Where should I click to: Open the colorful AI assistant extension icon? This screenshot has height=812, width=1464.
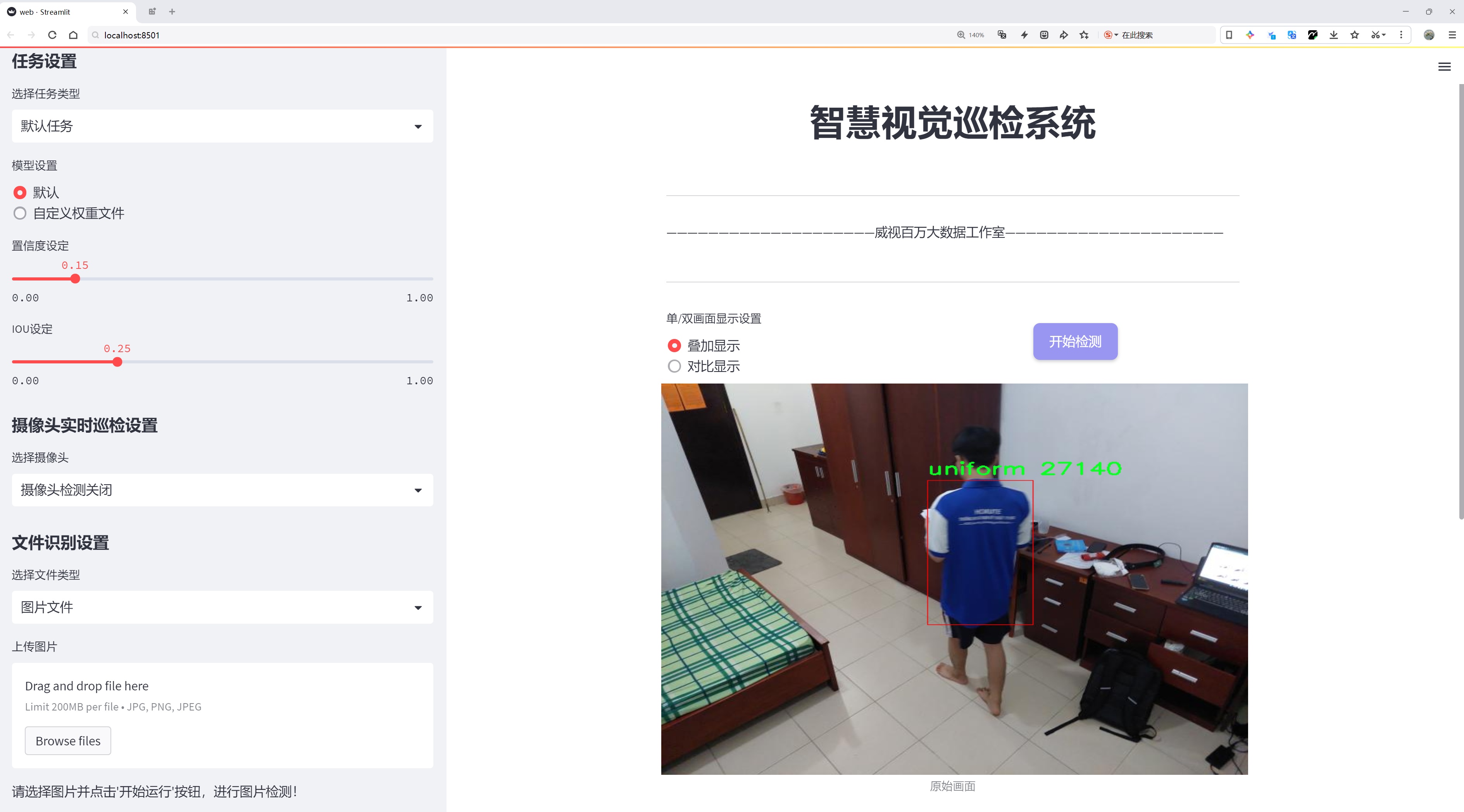[x=1250, y=35]
